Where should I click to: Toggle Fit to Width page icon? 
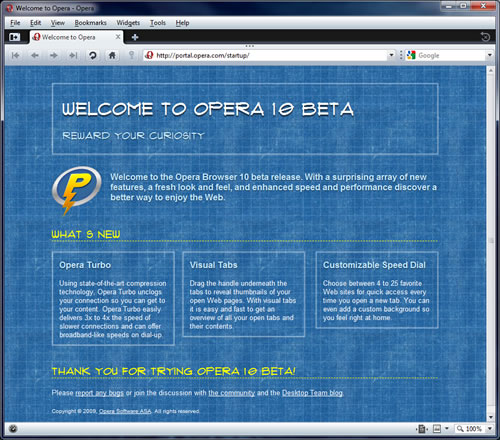(x=422, y=429)
